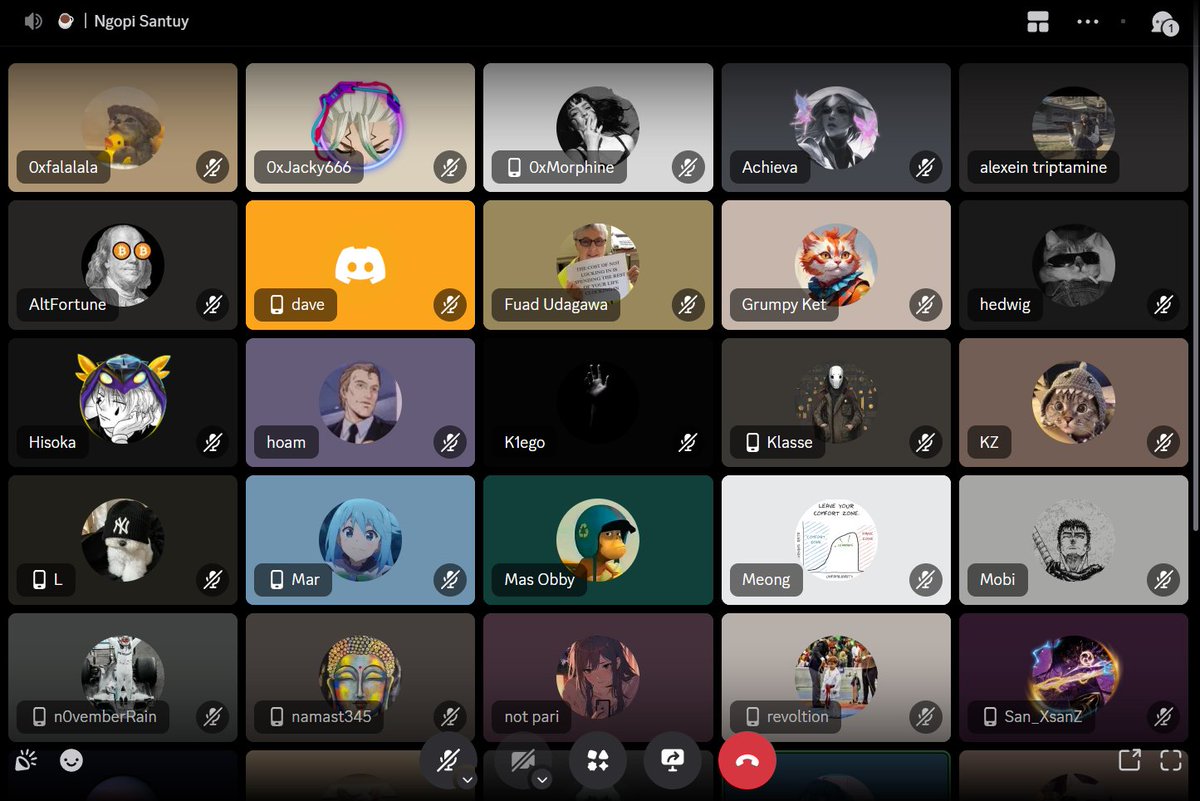The height and width of the screenshot is (801, 1200).
Task: Select Mas Obby's duck-with-helmet avatar
Action: [598, 538]
